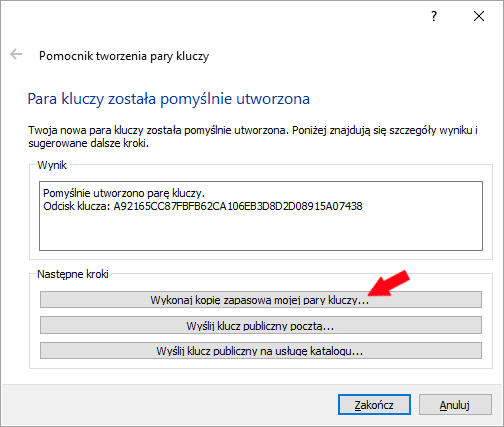
Task: Click the 'Odcisk klucza:' label text
Action: pos(77,206)
